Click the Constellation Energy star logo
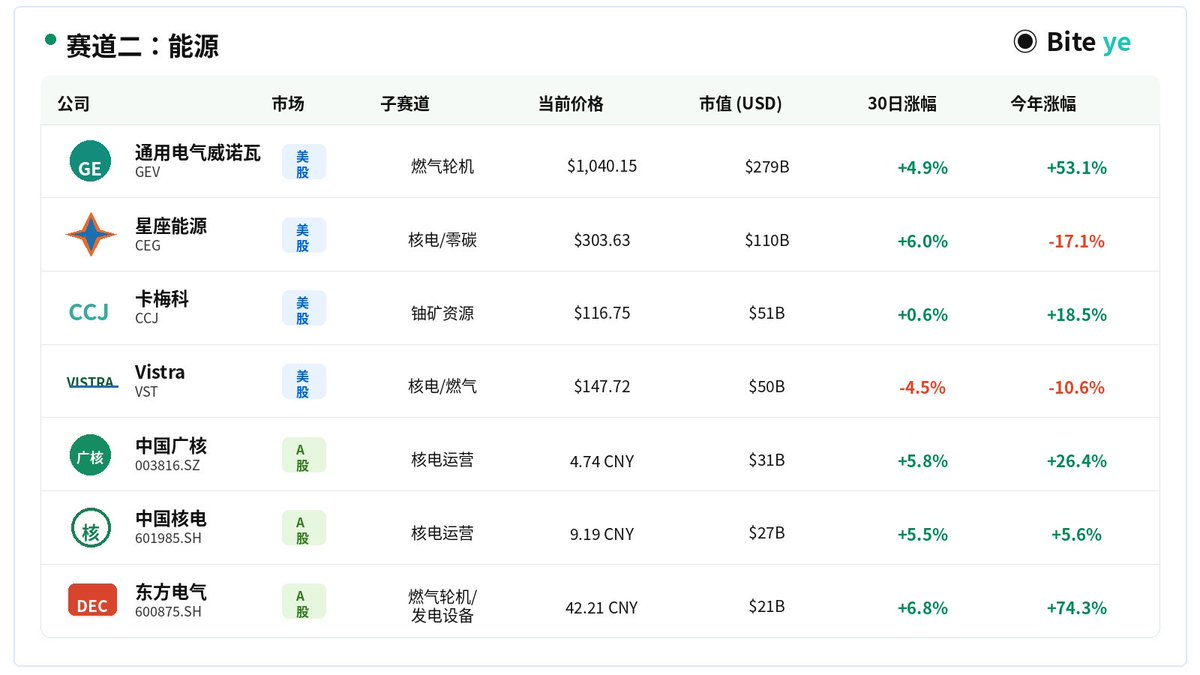Screen dimensions: 1200x675 tap(90, 234)
